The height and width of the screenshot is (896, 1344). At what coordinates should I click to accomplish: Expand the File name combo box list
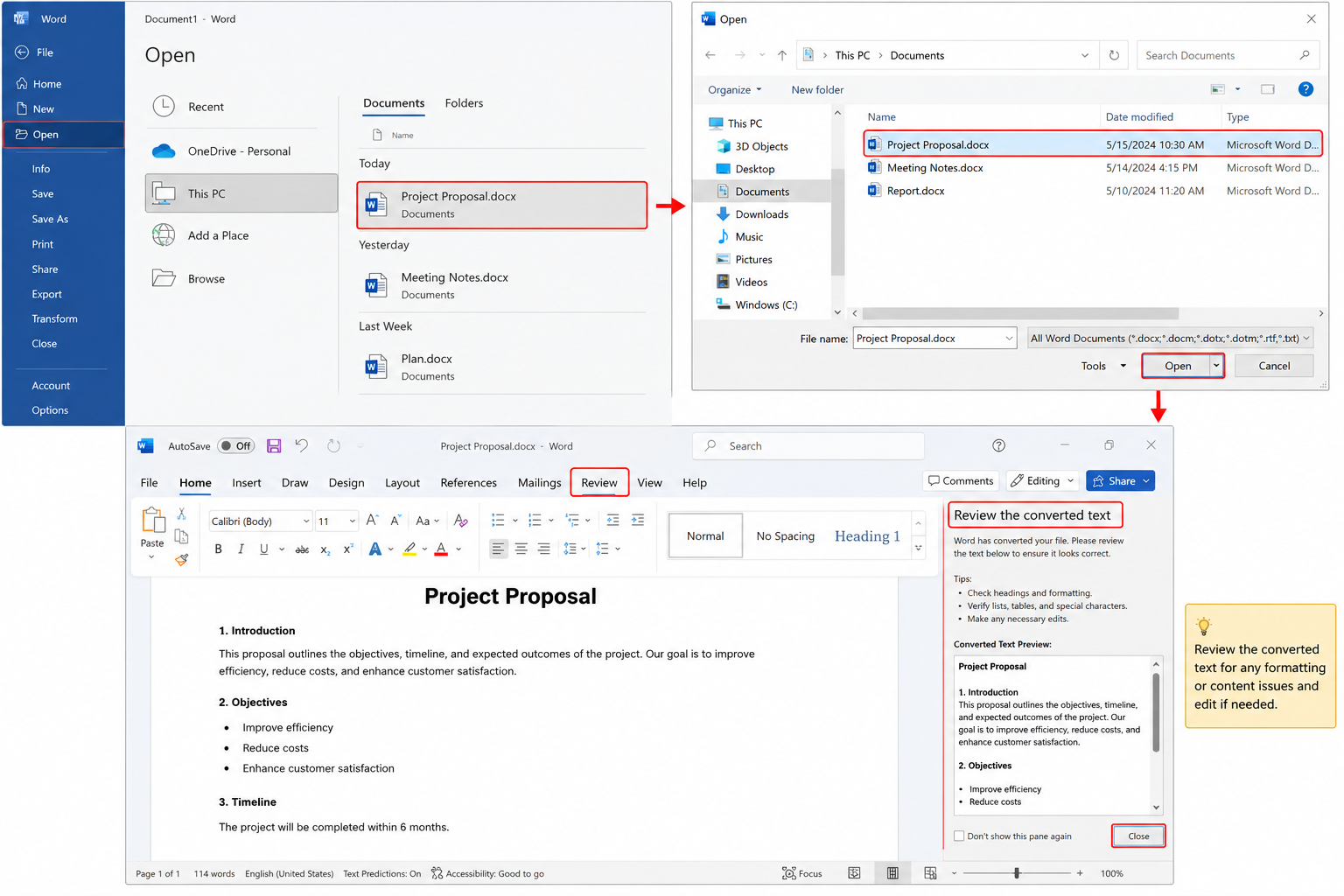(1009, 339)
